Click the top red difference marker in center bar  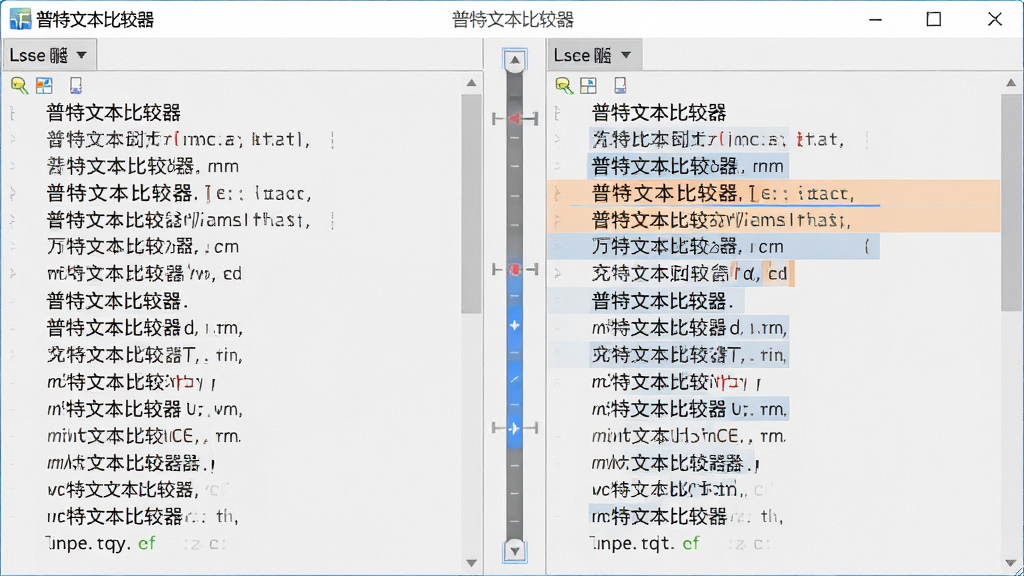[515, 119]
